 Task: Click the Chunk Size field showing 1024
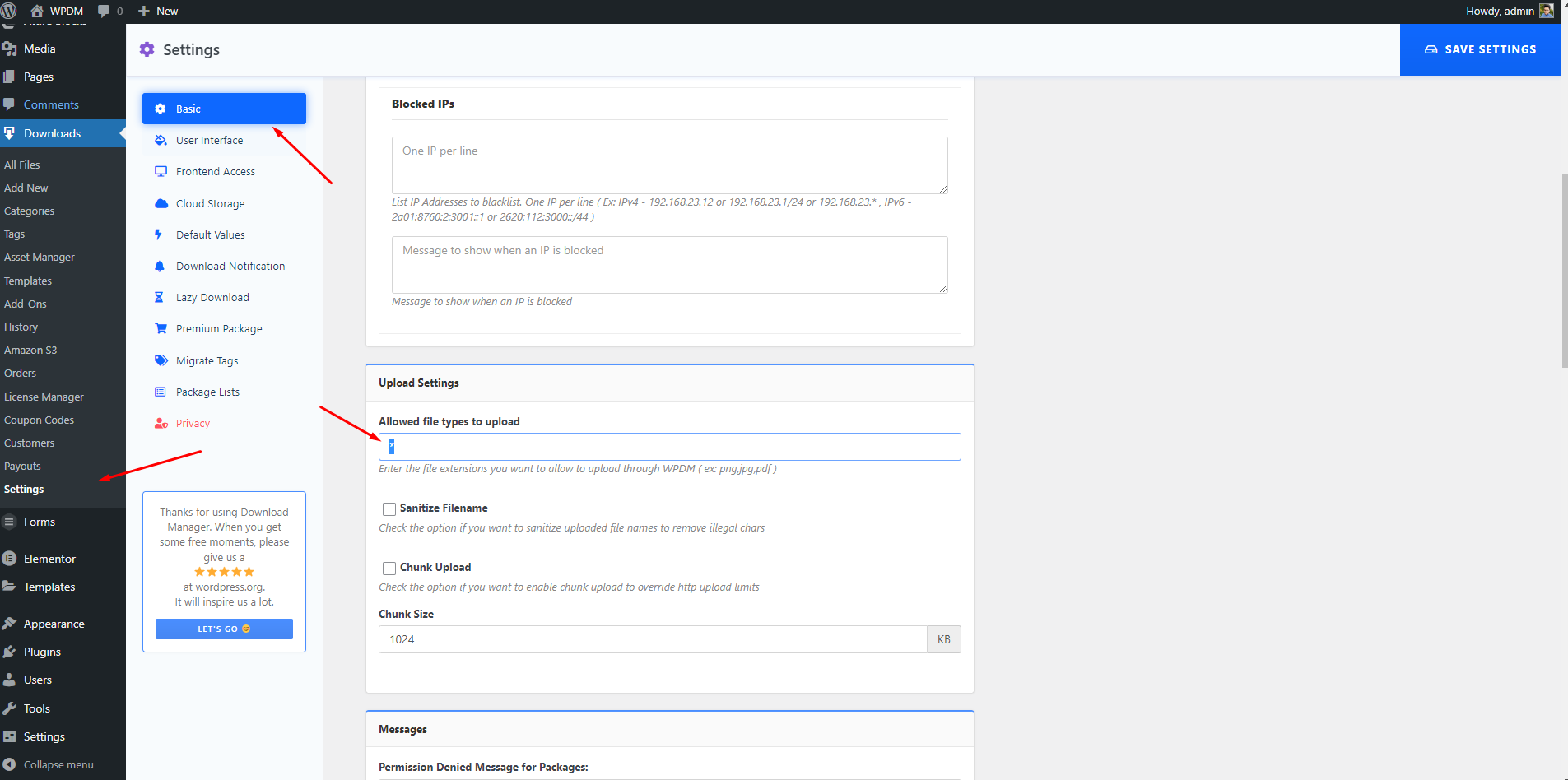tap(653, 639)
